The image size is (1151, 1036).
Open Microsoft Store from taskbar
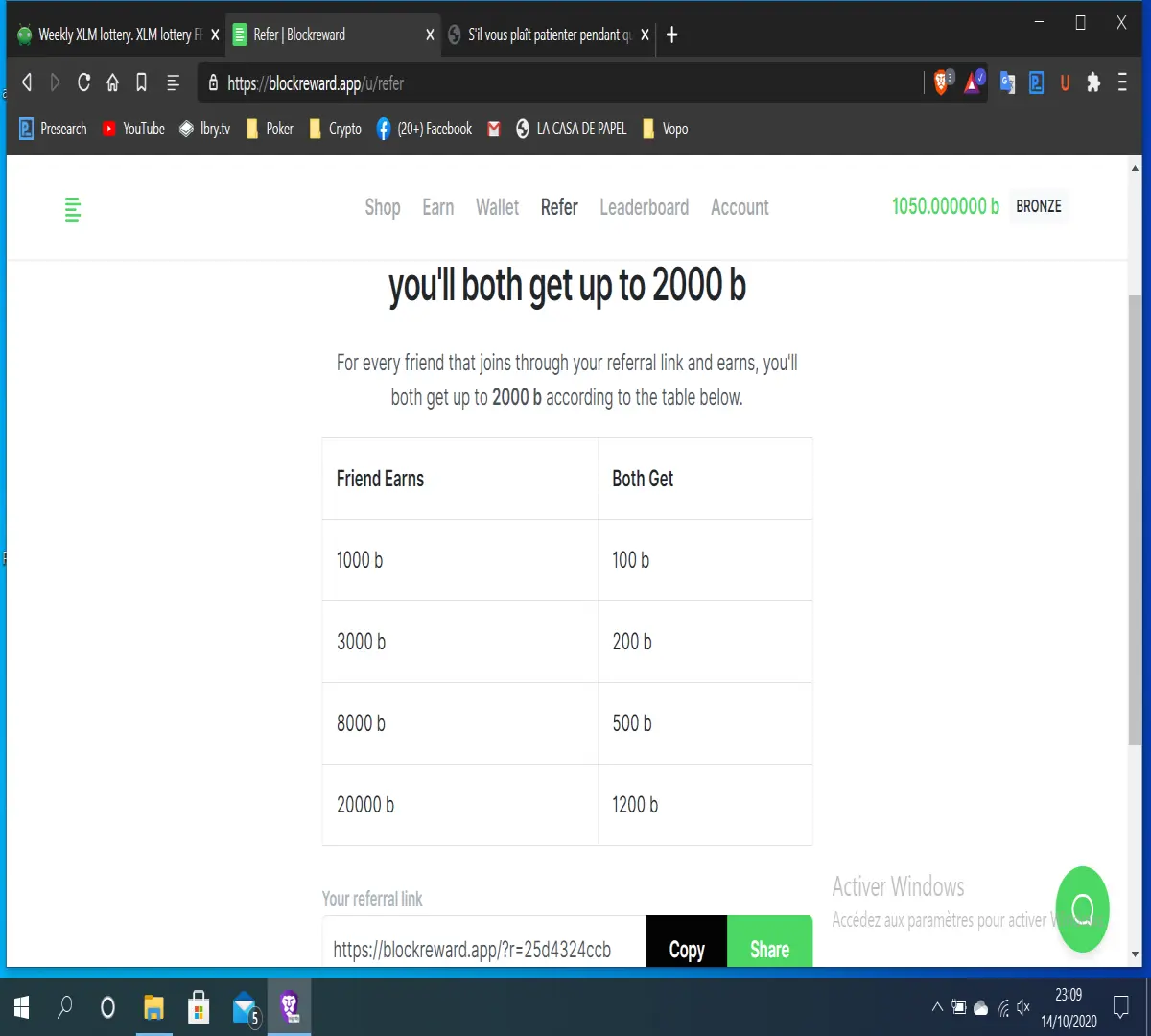[x=199, y=1007]
